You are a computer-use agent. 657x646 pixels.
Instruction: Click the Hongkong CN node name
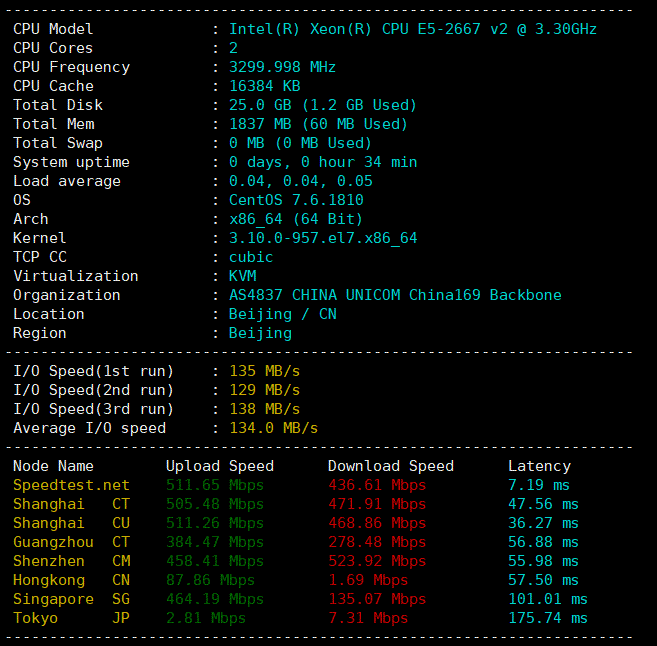(71, 580)
